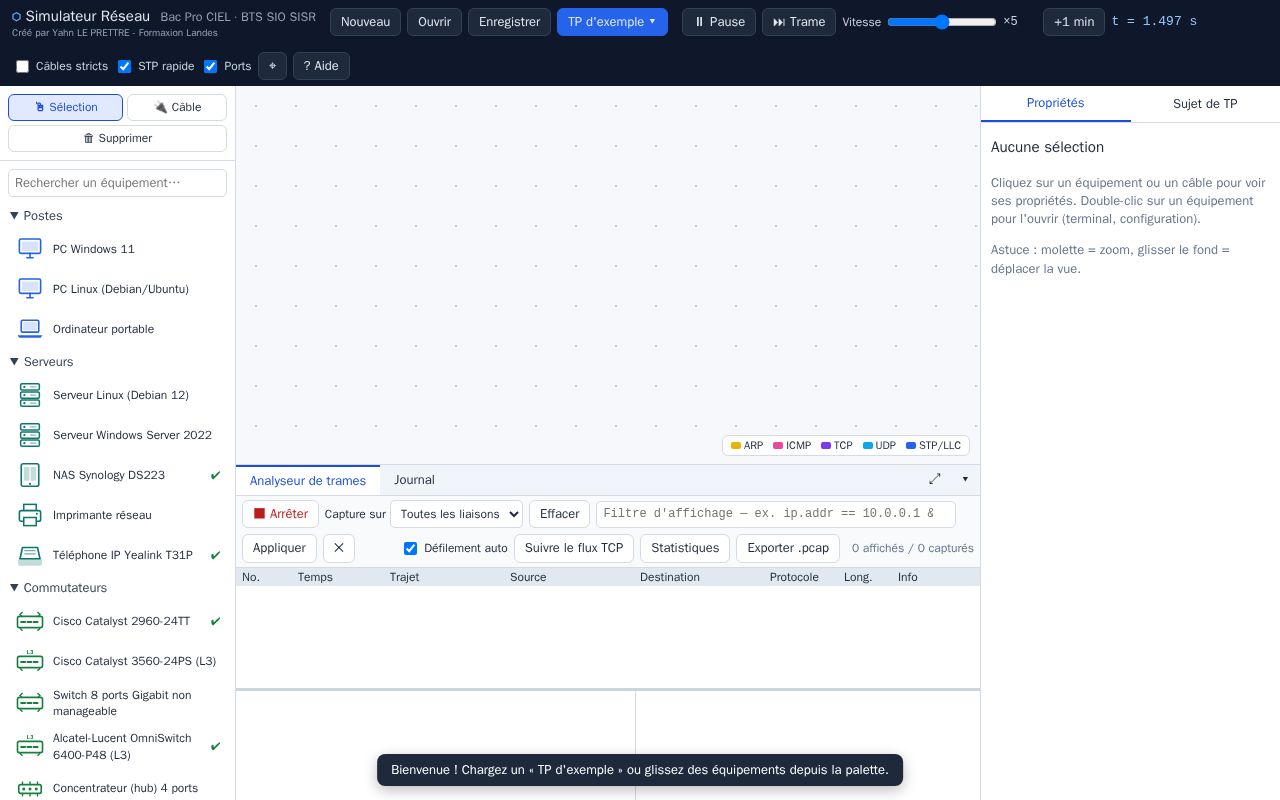Select the Téléphone IP Yealink T31P icon
The image size is (1280, 800).
30,555
